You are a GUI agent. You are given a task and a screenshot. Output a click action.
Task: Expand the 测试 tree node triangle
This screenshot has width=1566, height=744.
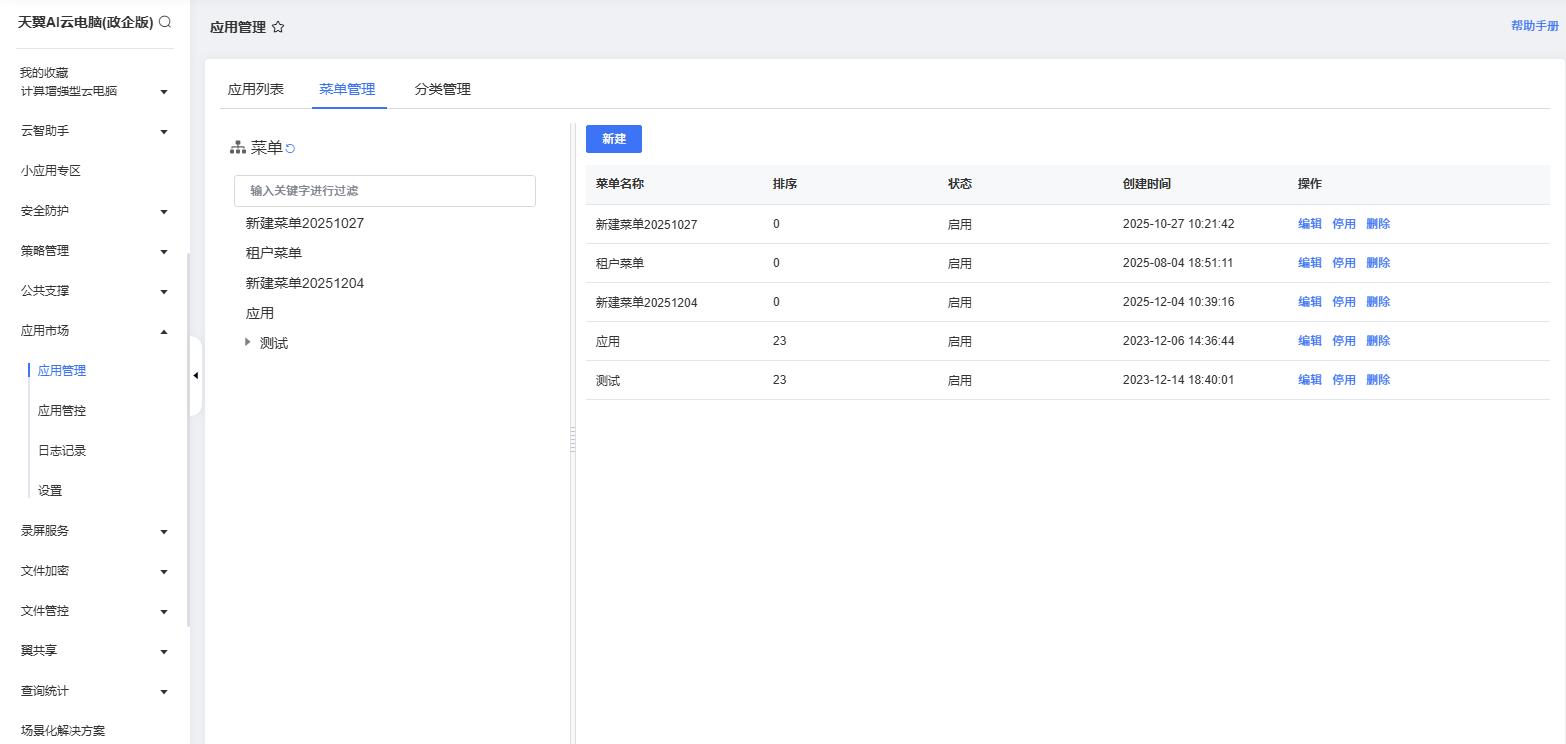[248, 342]
